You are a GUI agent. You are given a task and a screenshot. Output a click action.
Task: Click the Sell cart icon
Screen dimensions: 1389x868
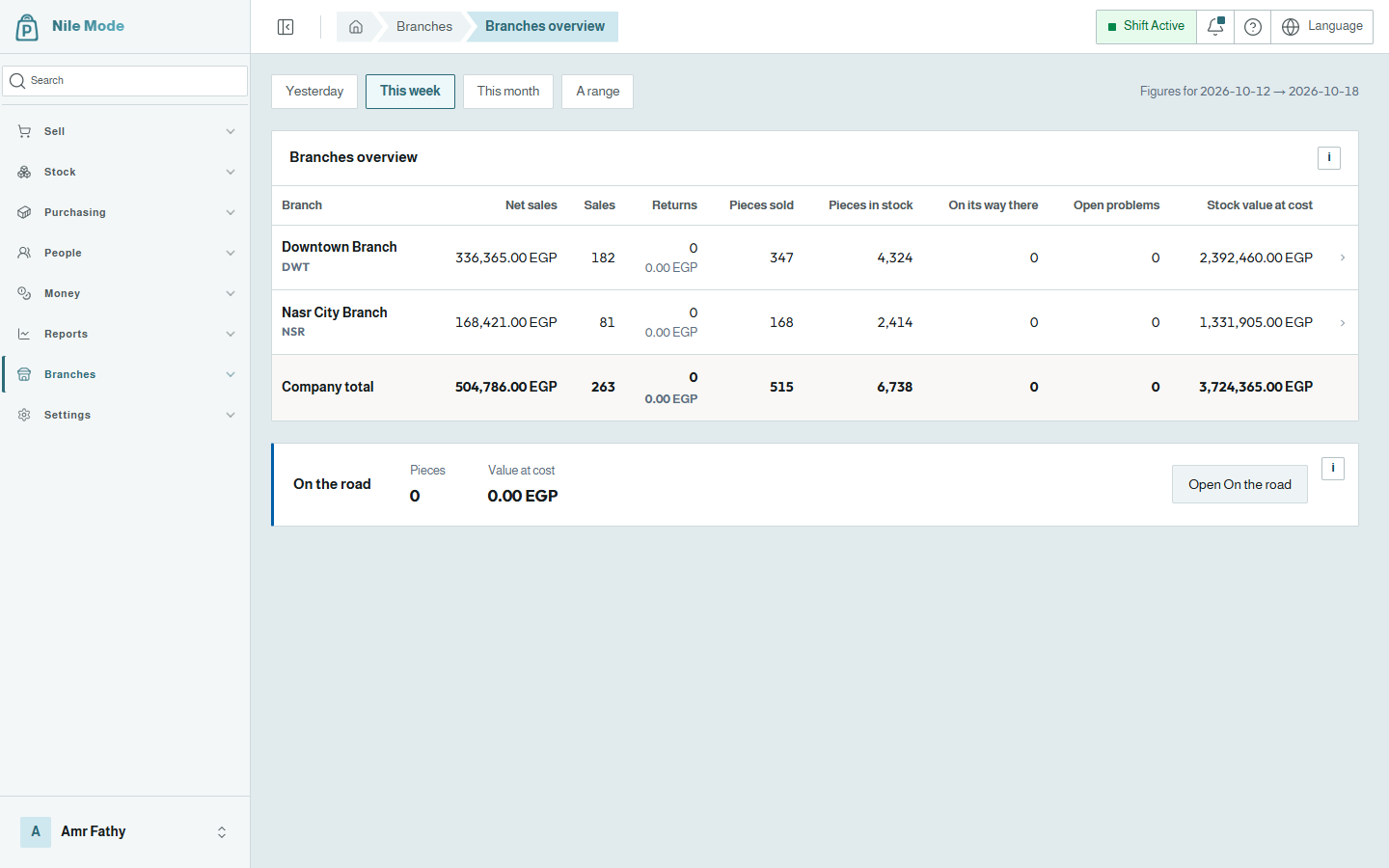(24, 131)
